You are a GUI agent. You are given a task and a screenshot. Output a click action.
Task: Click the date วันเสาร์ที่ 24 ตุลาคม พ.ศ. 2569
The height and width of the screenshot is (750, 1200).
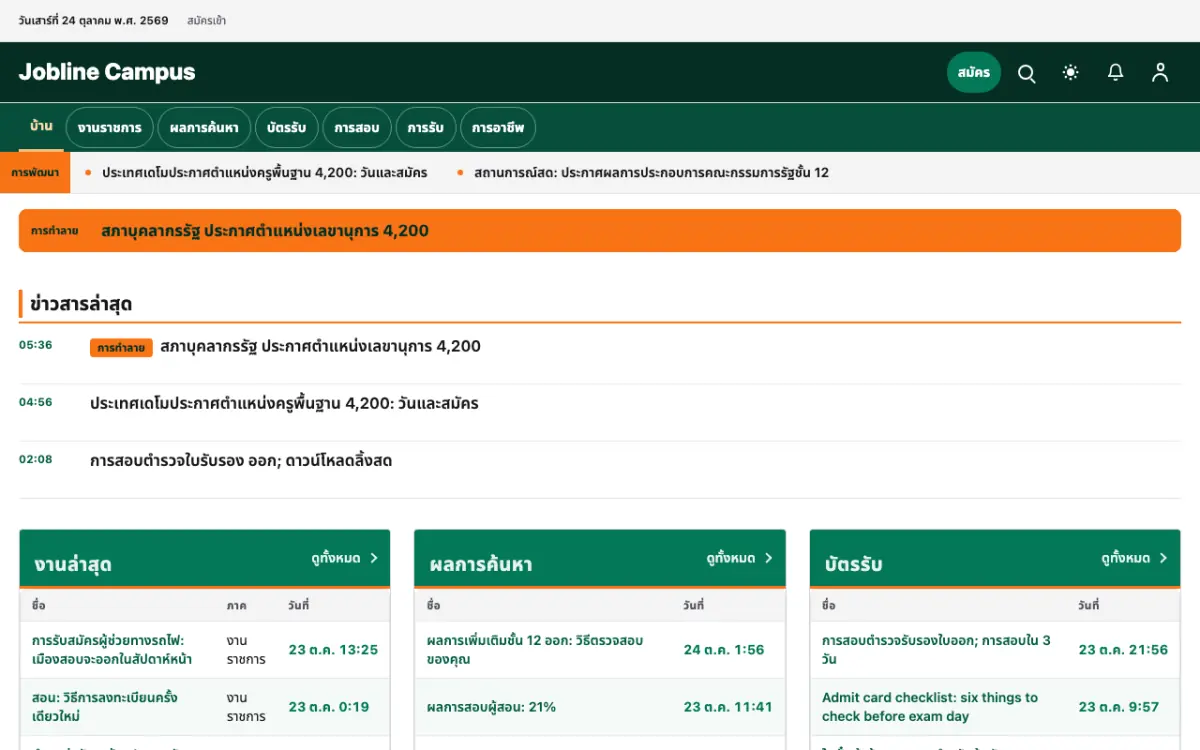click(x=94, y=21)
